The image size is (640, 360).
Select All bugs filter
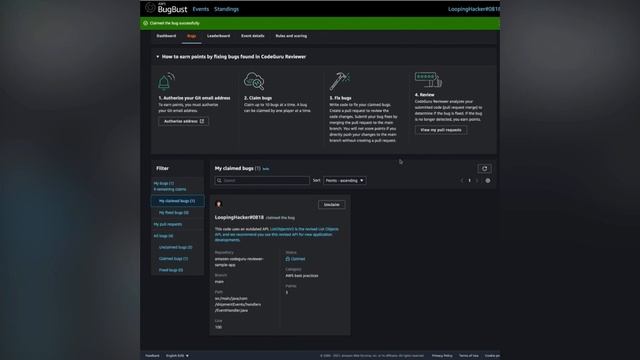pyautogui.click(x=163, y=236)
